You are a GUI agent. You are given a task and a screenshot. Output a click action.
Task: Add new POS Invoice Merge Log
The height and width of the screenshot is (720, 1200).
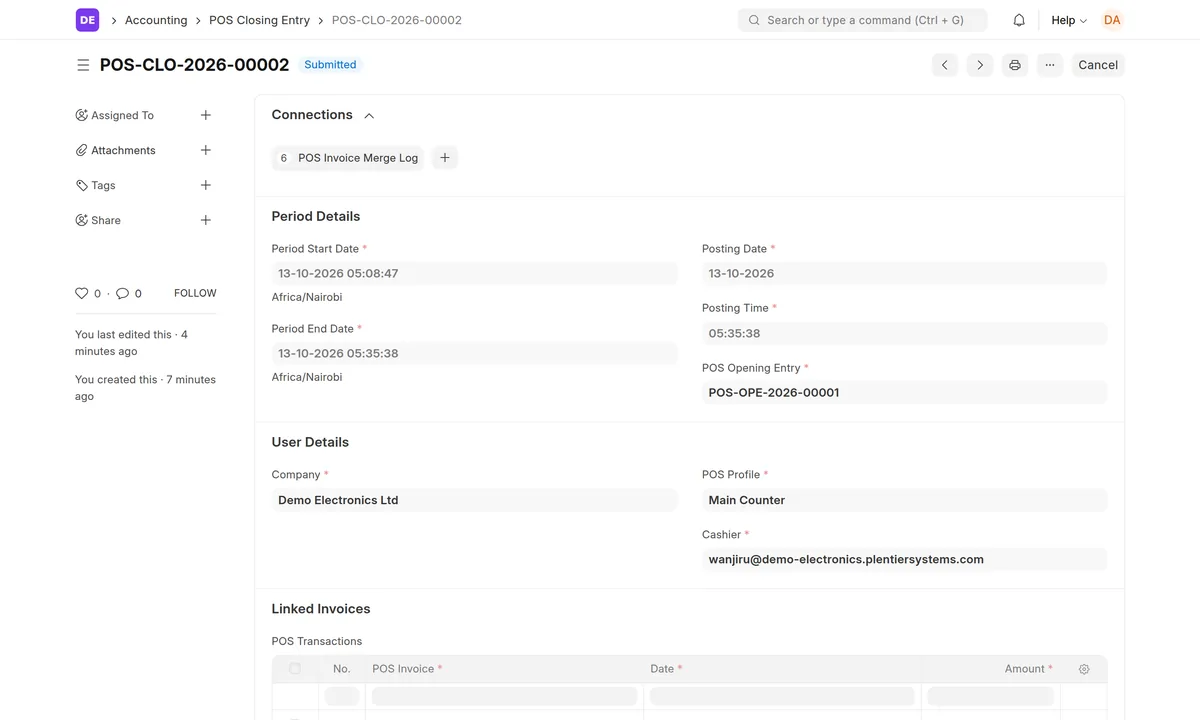(445, 158)
